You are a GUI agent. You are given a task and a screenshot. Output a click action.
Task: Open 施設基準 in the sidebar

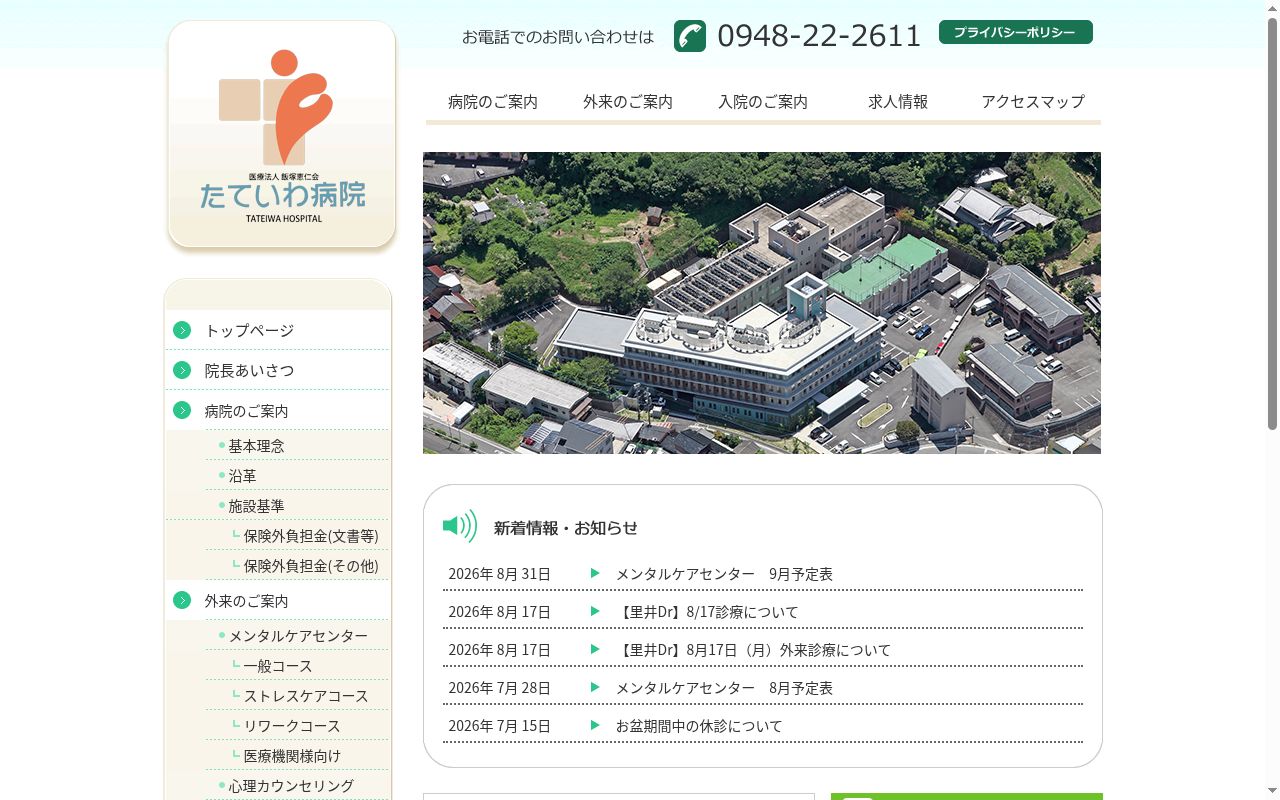point(256,506)
